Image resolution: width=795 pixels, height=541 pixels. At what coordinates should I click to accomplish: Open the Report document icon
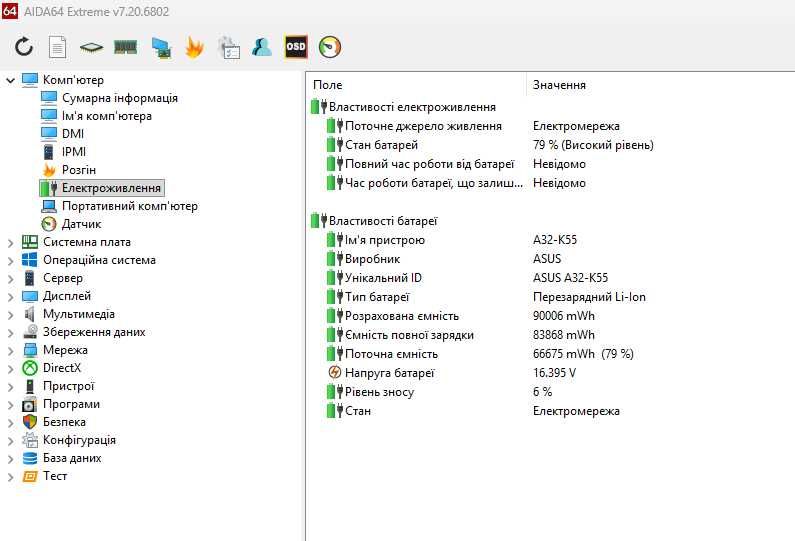click(x=57, y=47)
